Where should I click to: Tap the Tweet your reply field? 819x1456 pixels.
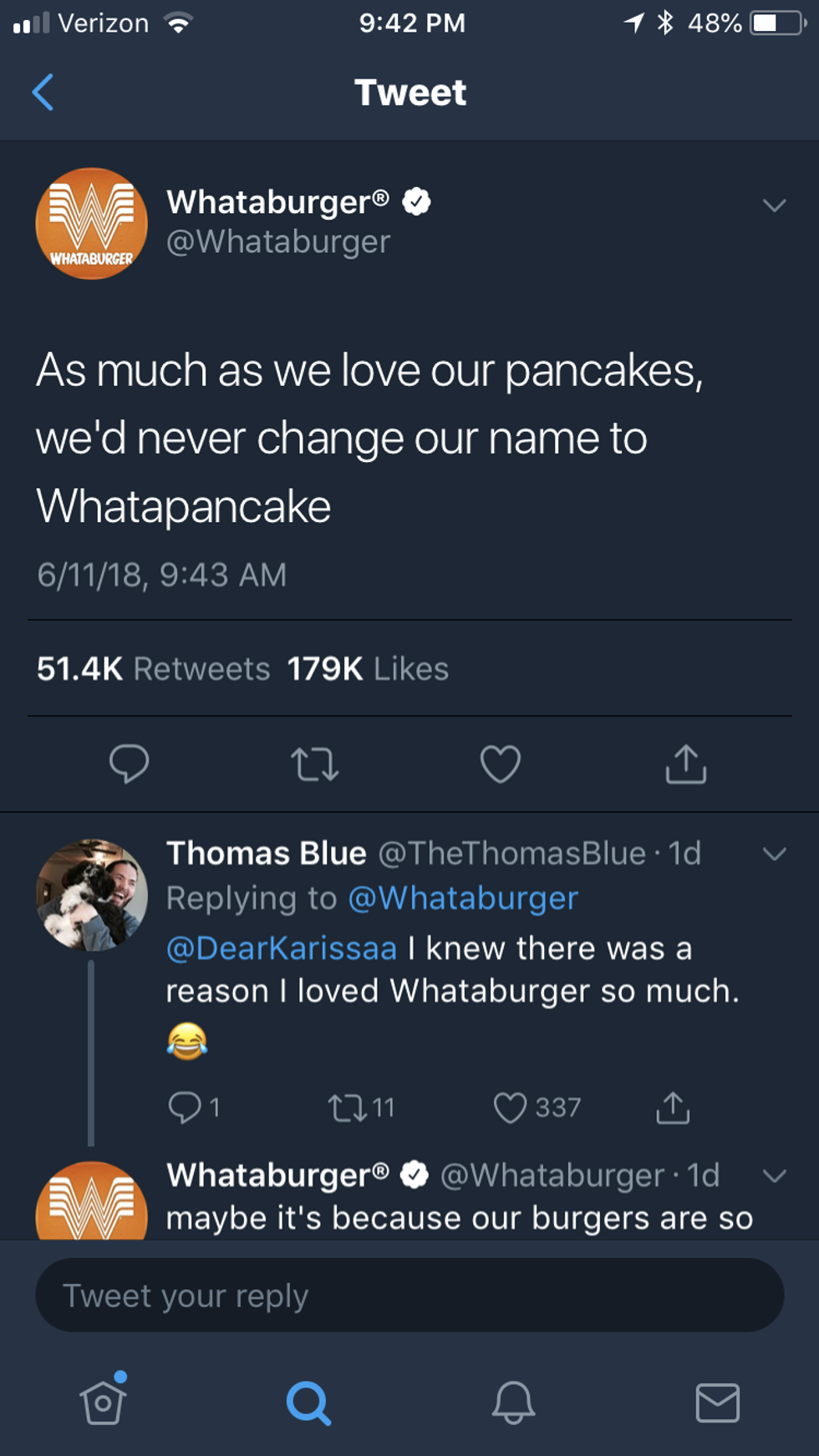coord(409,1296)
